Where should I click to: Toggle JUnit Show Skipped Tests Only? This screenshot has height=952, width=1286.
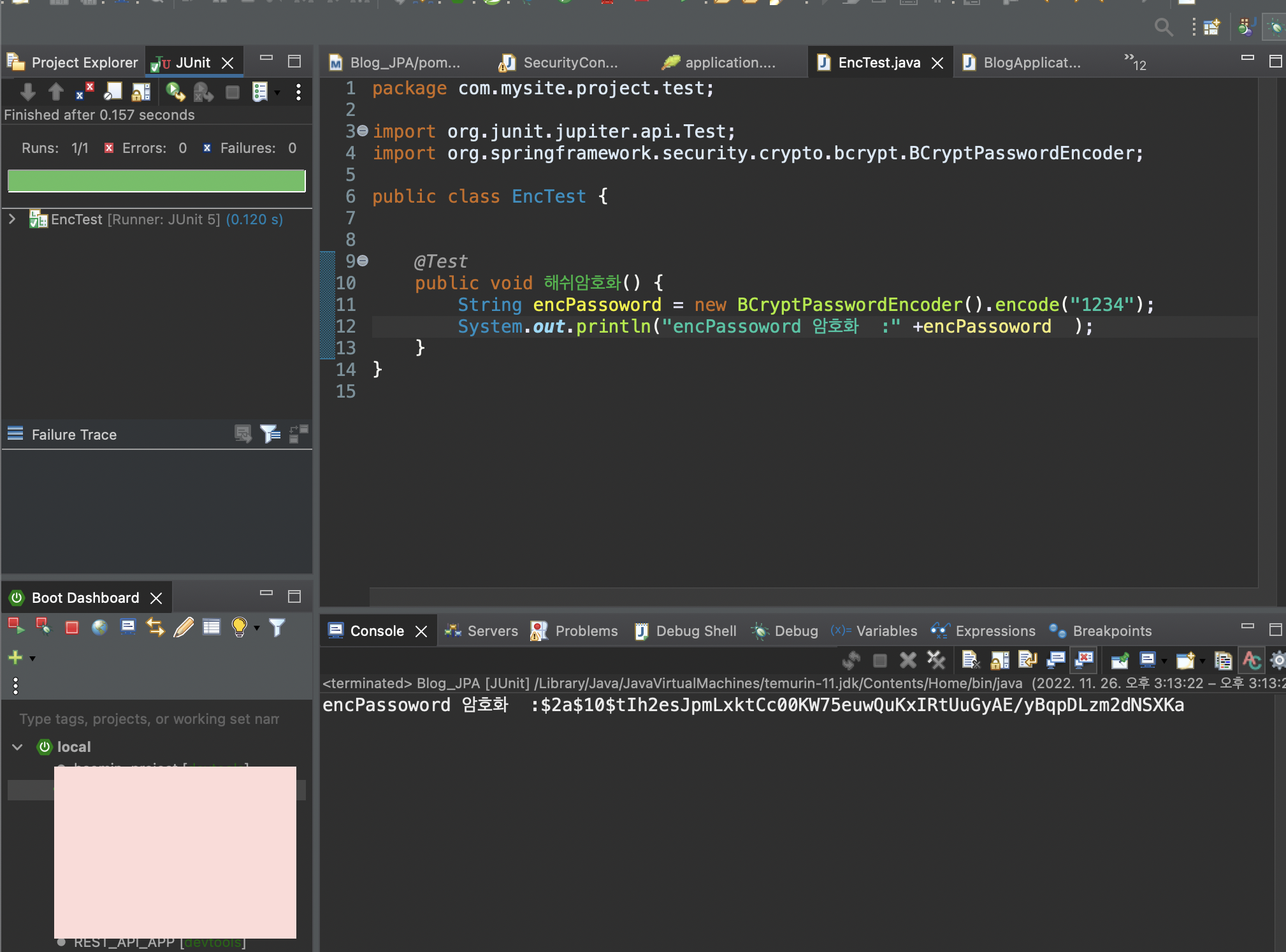coord(113,92)
